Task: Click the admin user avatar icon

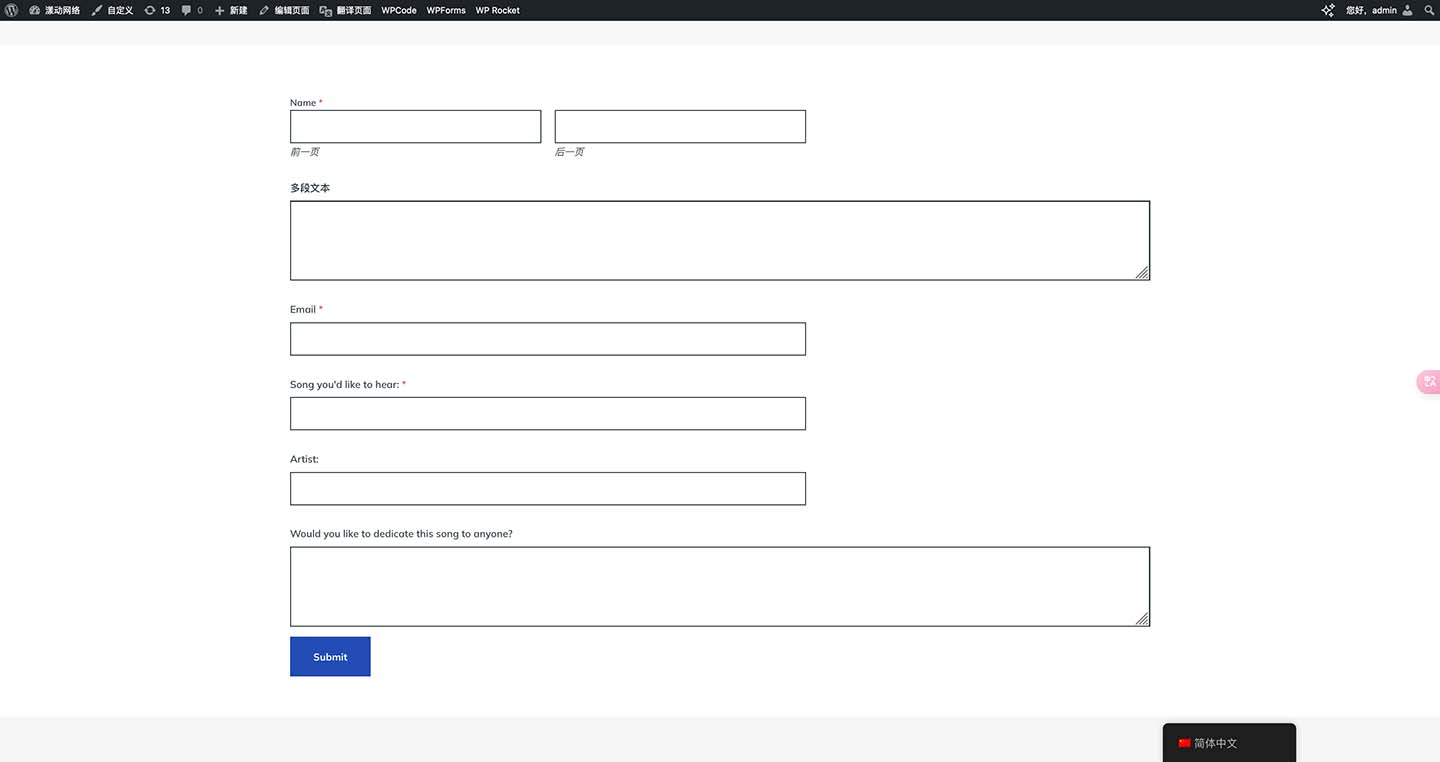Action: [1408, 10]
